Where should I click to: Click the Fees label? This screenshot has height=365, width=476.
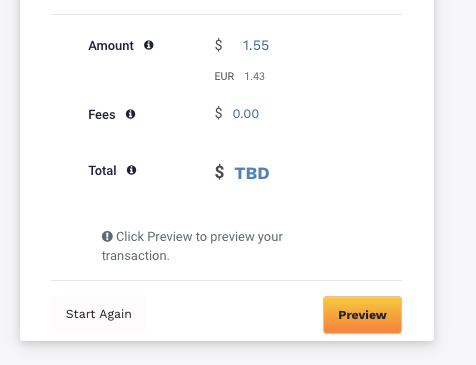coord(102,115)
